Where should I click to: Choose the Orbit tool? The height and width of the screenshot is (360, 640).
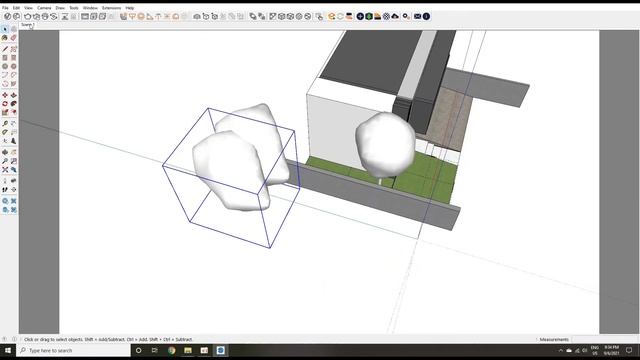[x=5, y=152]
